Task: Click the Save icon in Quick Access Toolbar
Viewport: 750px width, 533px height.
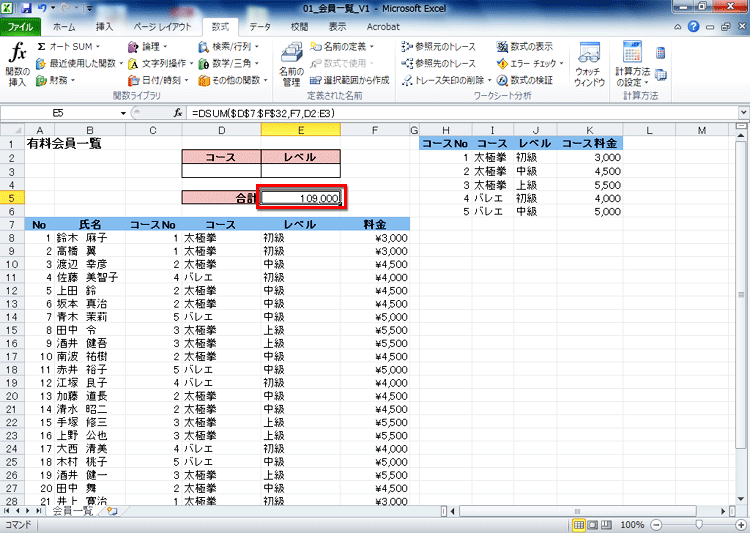Action: point(26,8)
